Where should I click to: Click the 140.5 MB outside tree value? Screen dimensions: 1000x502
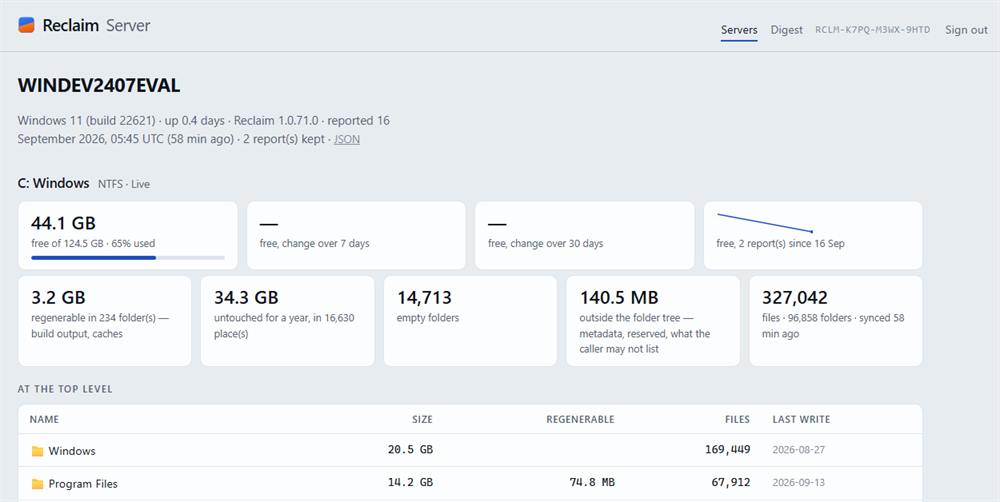(619, 298)
